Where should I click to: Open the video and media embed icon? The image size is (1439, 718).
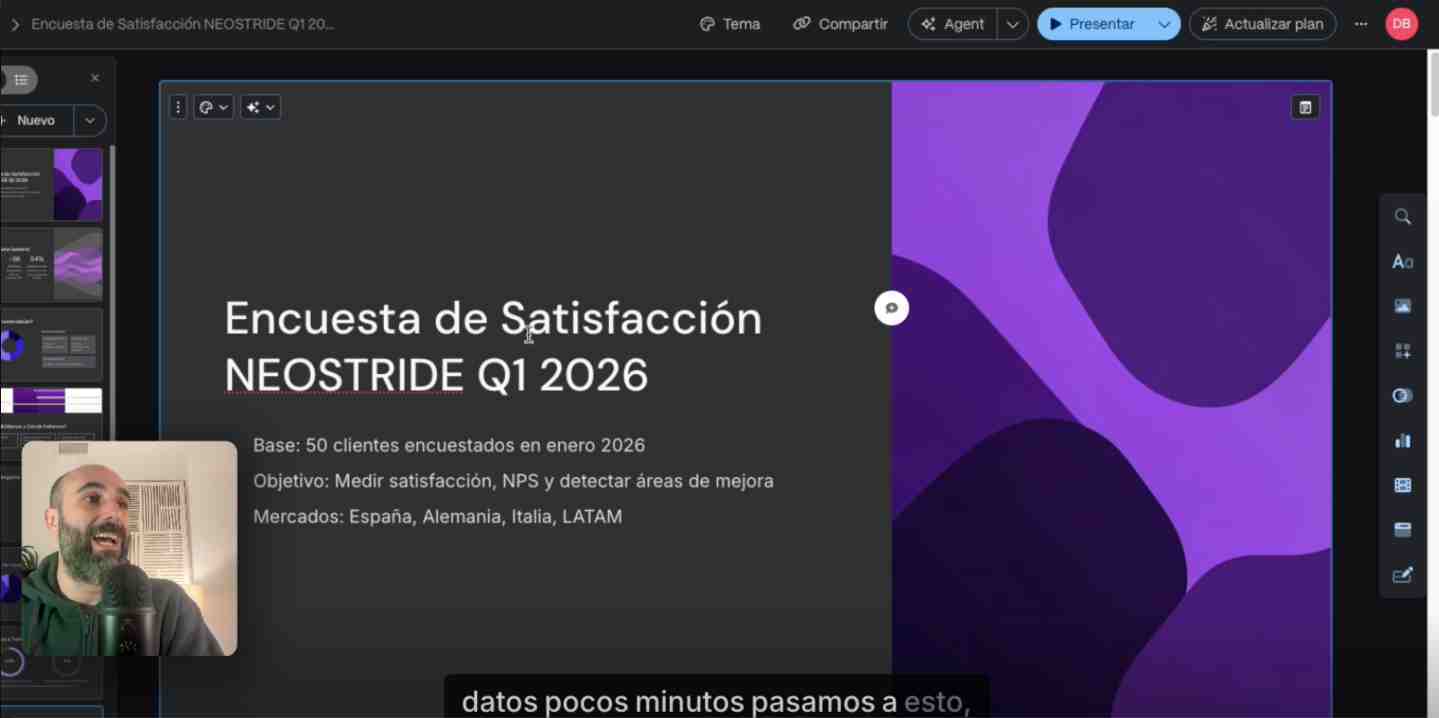1402,485
